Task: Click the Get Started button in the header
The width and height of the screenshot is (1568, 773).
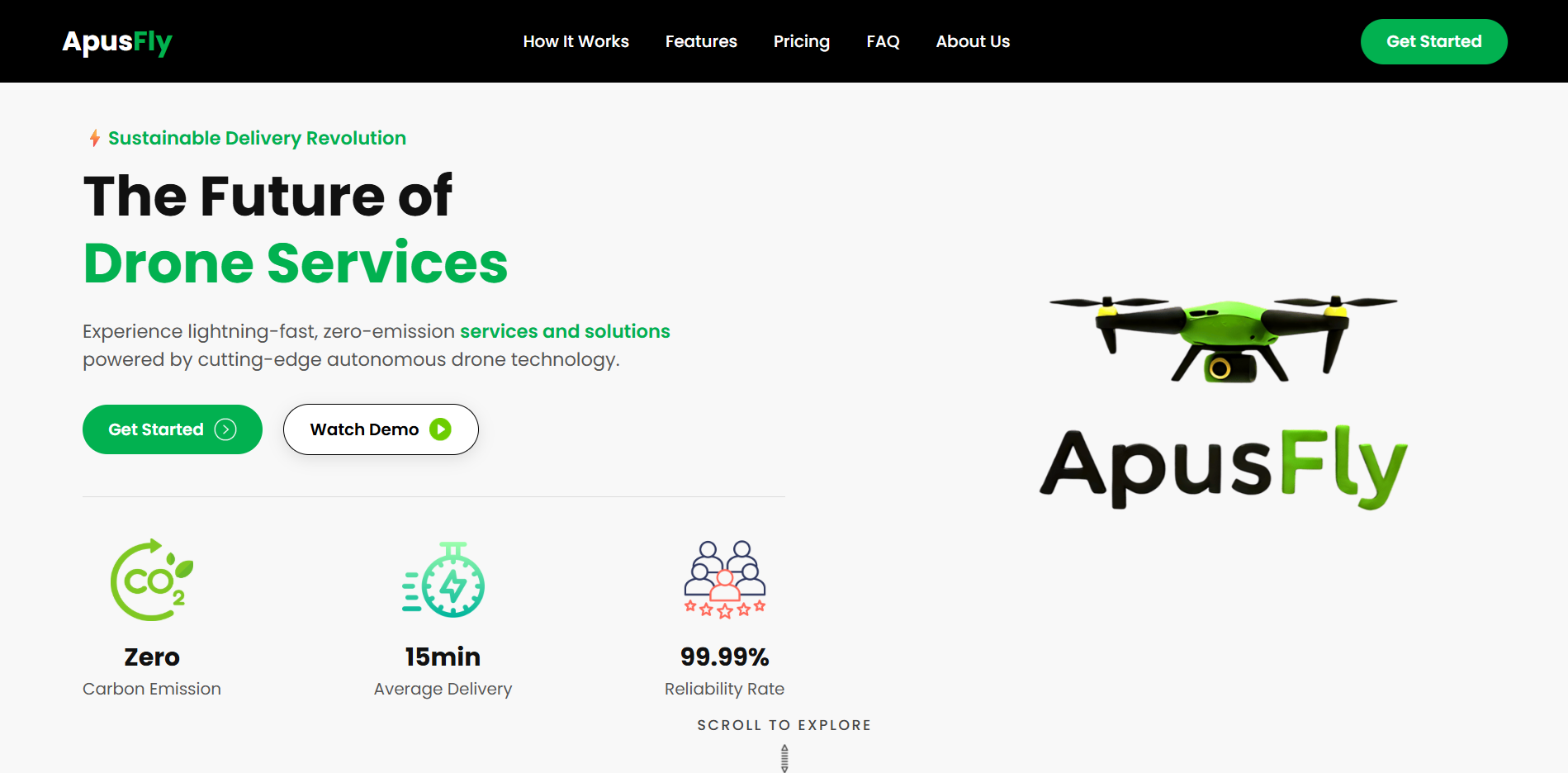Action: (x=1433, y=40)
